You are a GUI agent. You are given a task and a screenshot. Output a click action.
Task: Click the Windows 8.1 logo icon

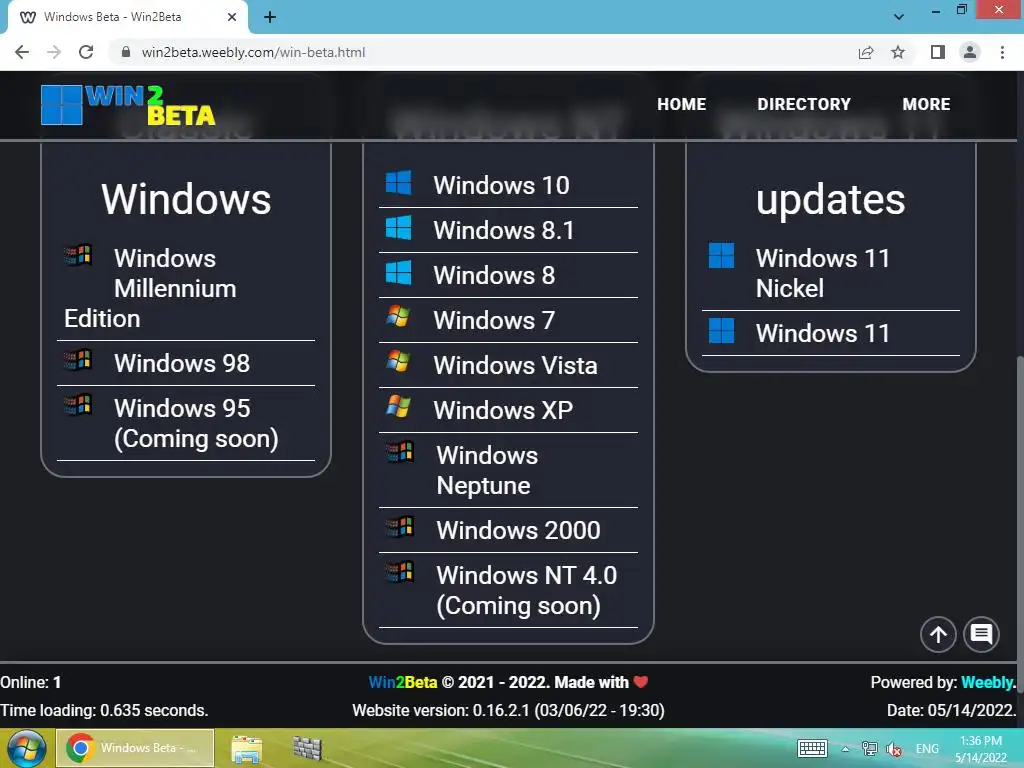point(398,228)
